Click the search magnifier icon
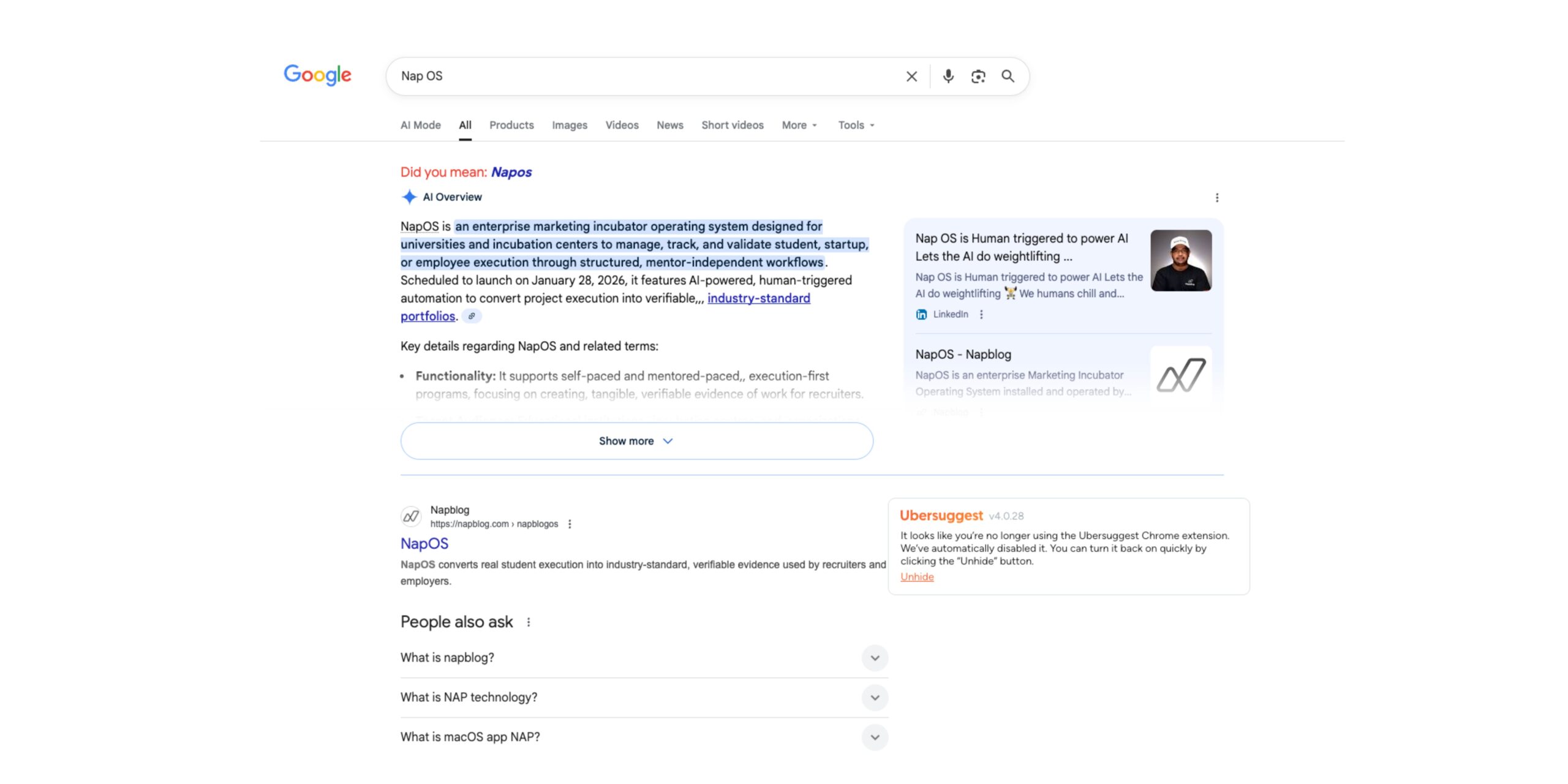 point(1008,76)
